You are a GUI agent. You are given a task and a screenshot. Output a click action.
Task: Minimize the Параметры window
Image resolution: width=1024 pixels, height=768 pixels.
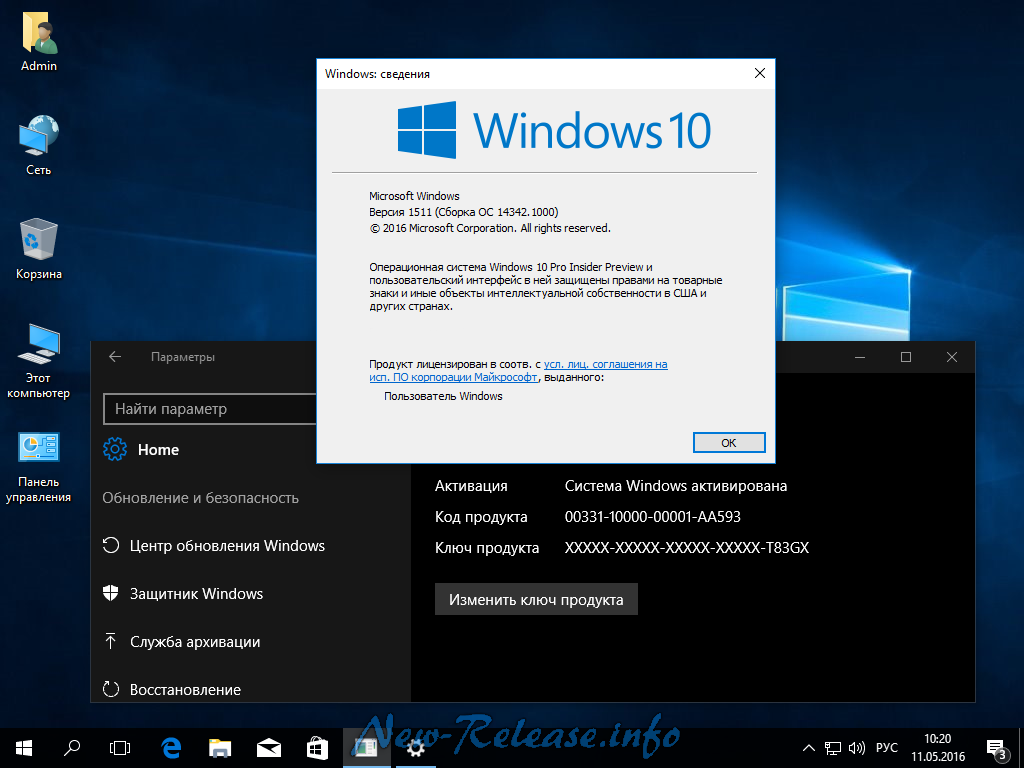860,357
